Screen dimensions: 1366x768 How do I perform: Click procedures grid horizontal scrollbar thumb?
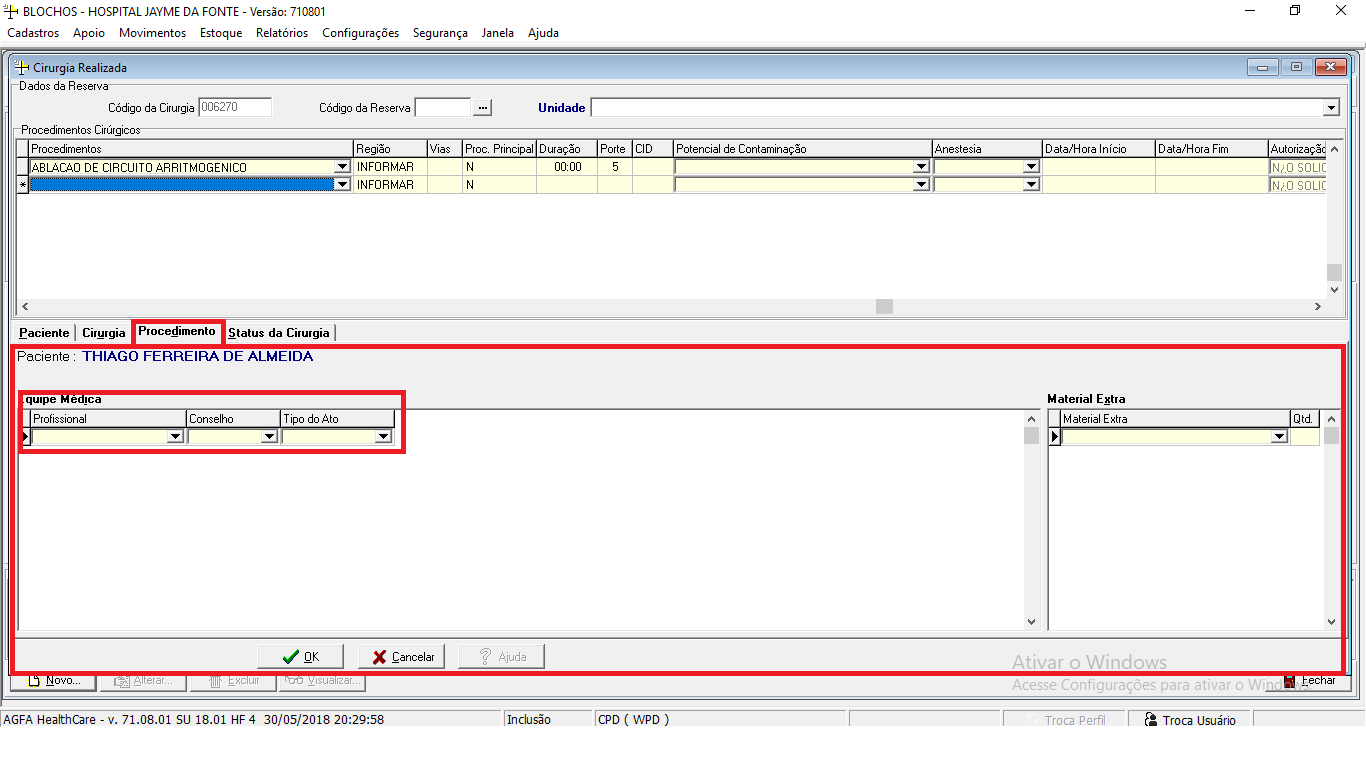(x=884, y=306)
